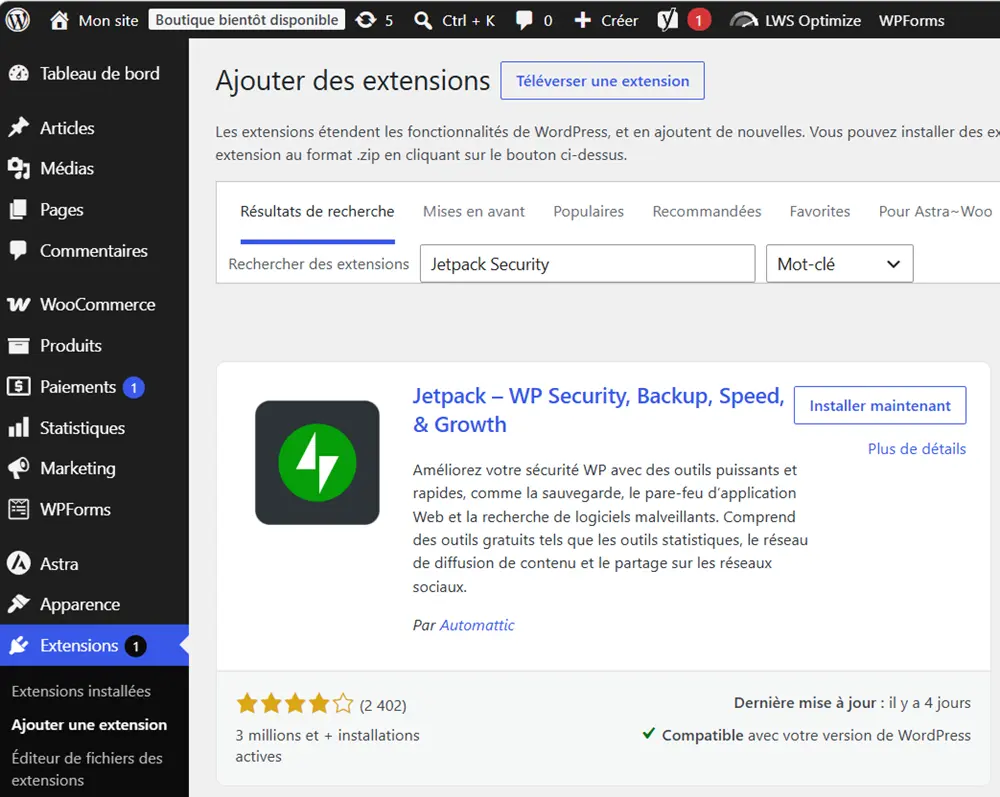The width and height of the screenshot is (1000, 797).
Task: Open the Pour Astra~Woo tab
Action: 935,212
